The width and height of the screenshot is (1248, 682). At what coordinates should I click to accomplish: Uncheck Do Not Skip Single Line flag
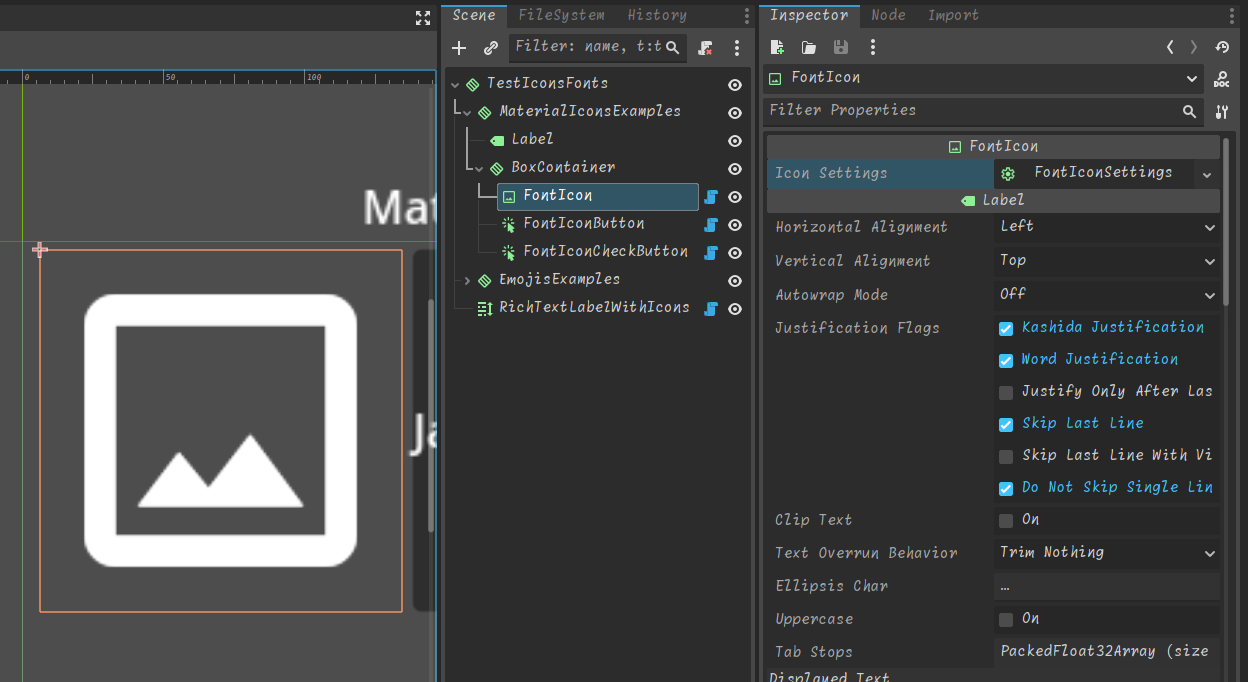click(1006, 489)
